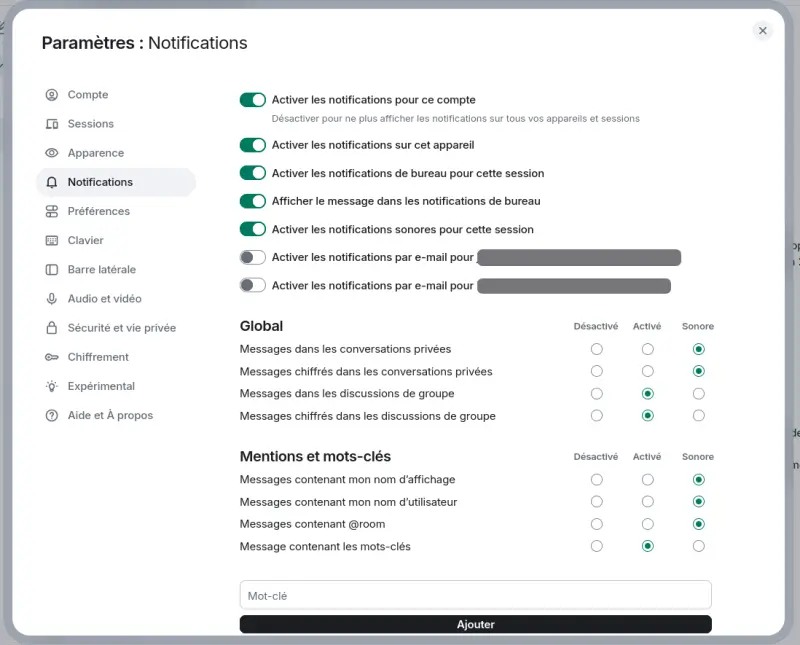This screenshot has width=800, height=645.
Task: Open the Compte settings section icon
Action: coord(51,95)
